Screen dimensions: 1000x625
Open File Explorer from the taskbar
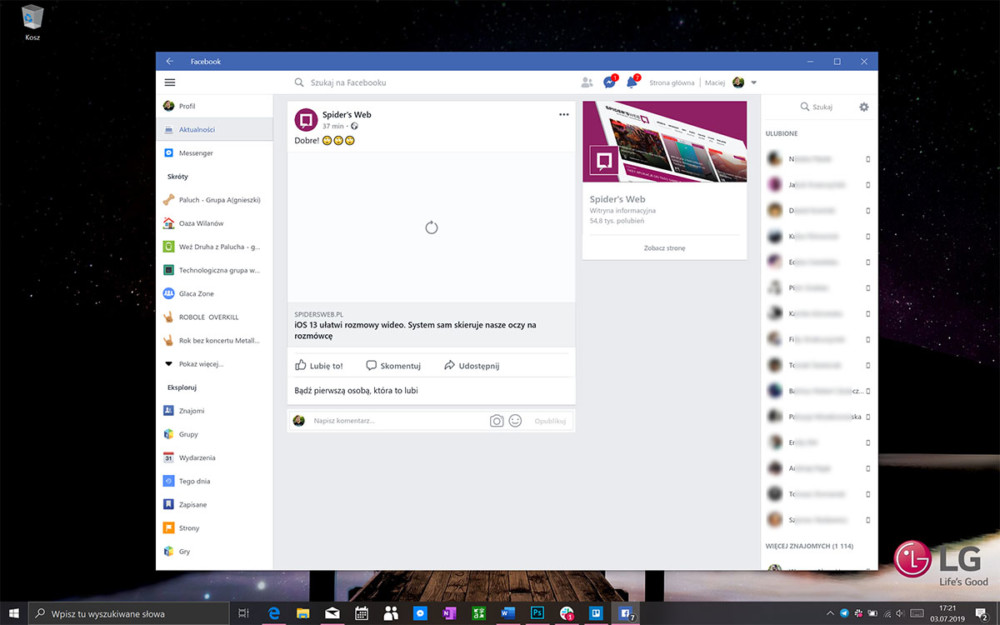tap(303, 614)
